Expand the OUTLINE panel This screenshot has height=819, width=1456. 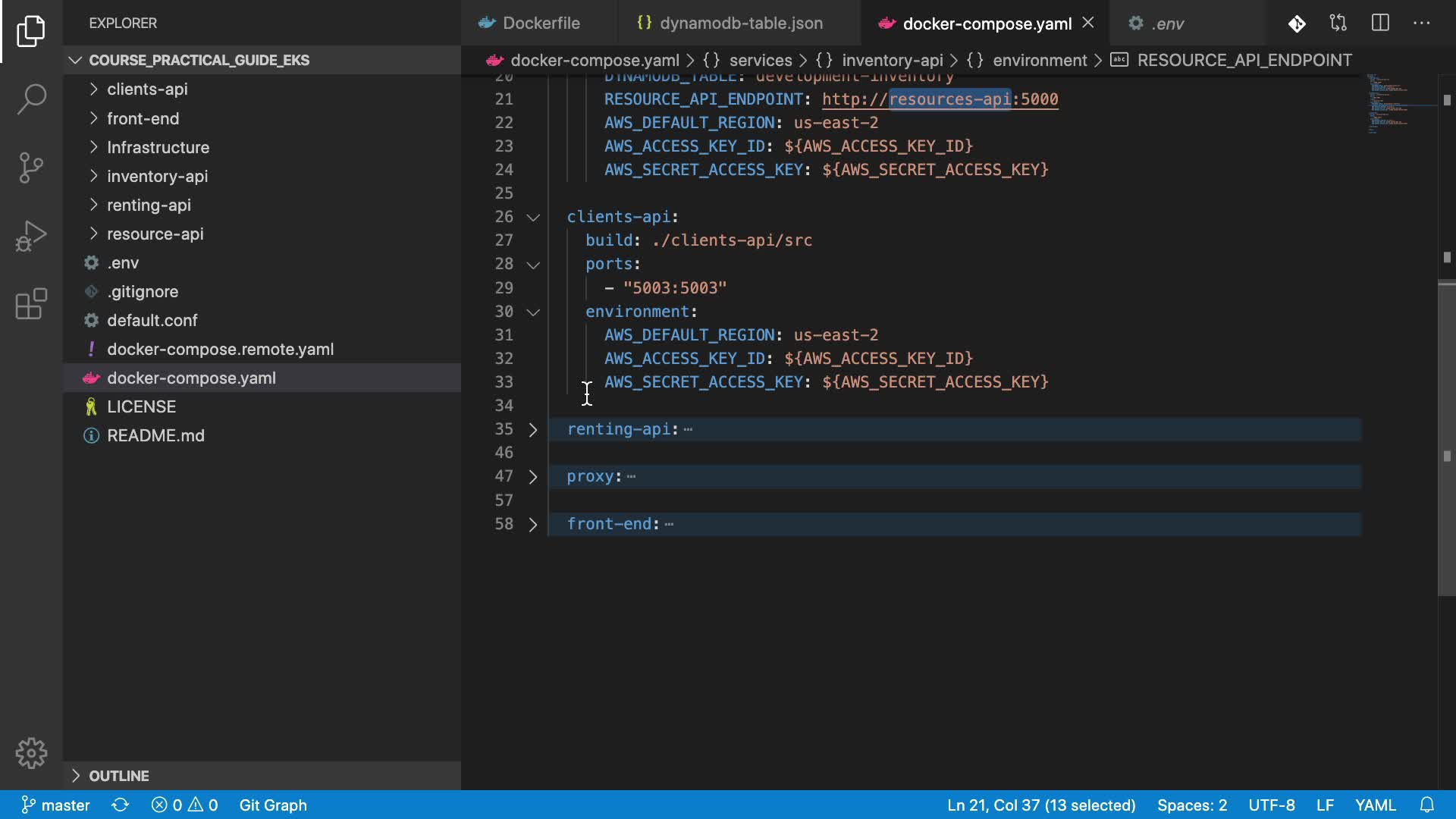click(118, 776)
